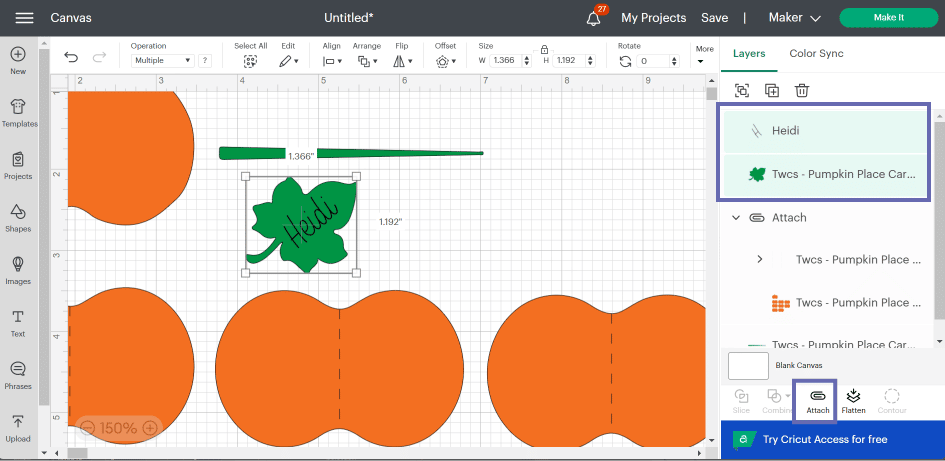
Task: Click the Attach tool
Action: click(818, 401)
